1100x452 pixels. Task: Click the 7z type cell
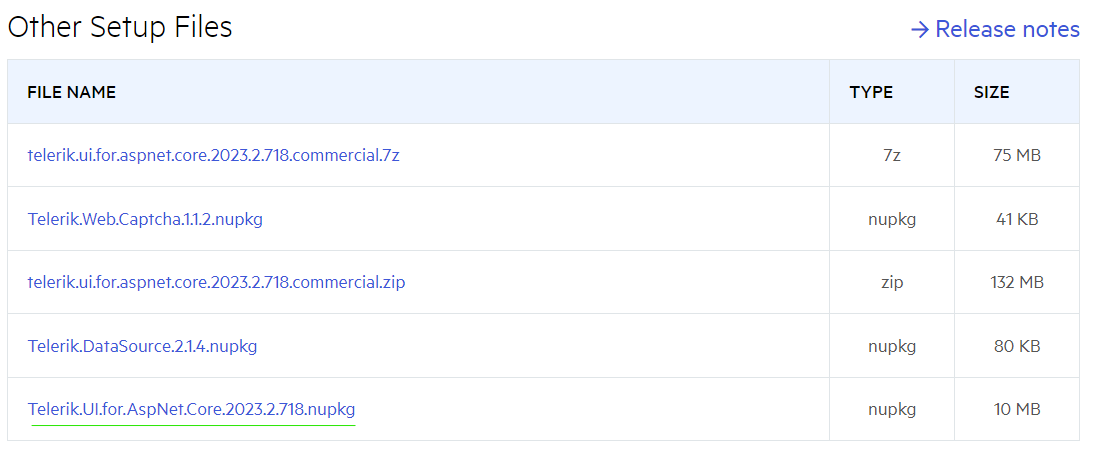pyautogui.click(x=891, y=155)
